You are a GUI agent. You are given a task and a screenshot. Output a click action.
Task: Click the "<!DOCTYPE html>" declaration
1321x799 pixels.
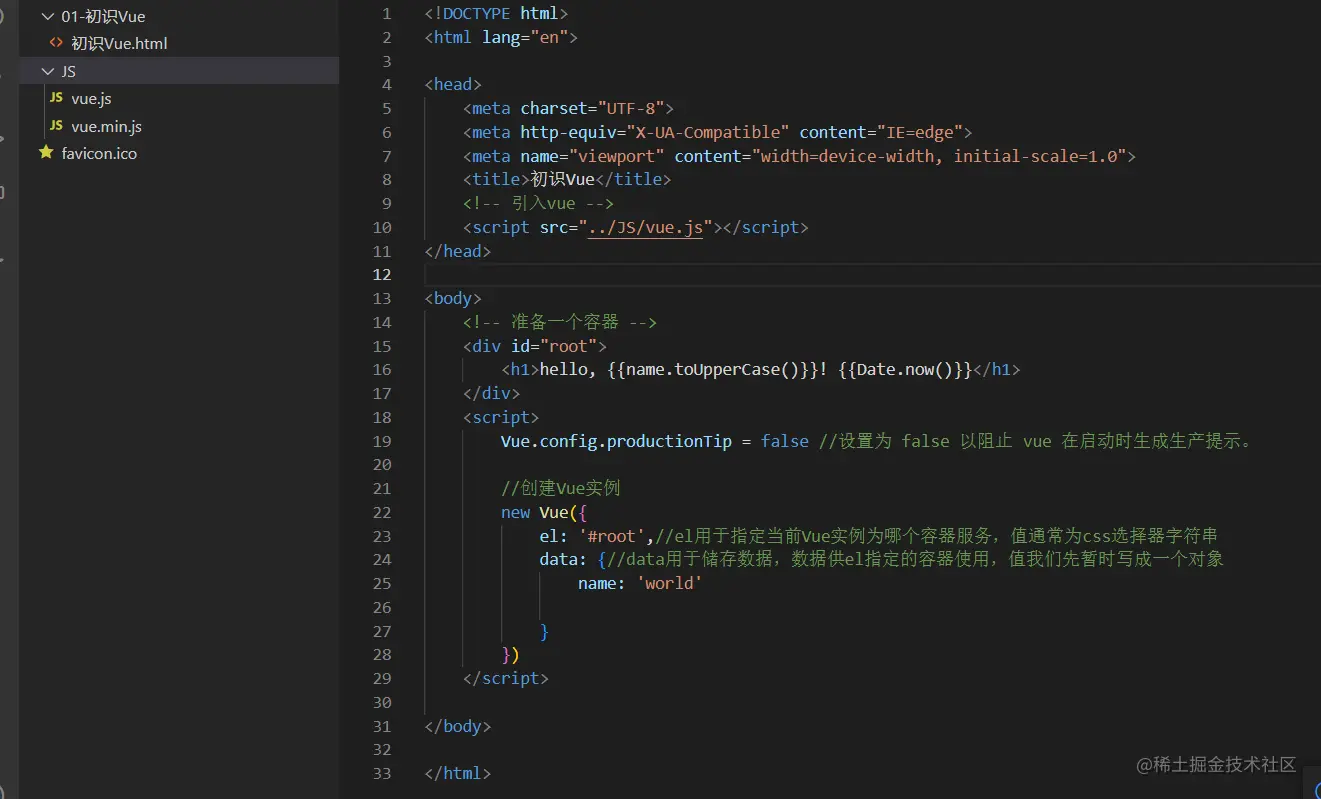[496, 14]
